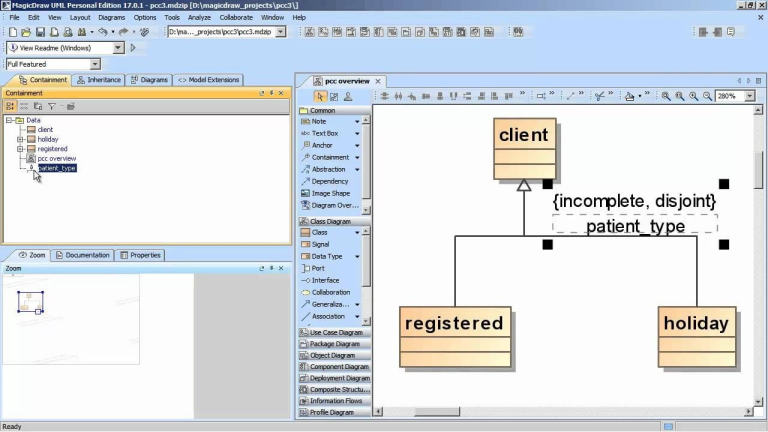This screenshot has width=768, height=432.
Task: Open the Diagrams menu
Action: pyautogui.click(x=112, y=17)
